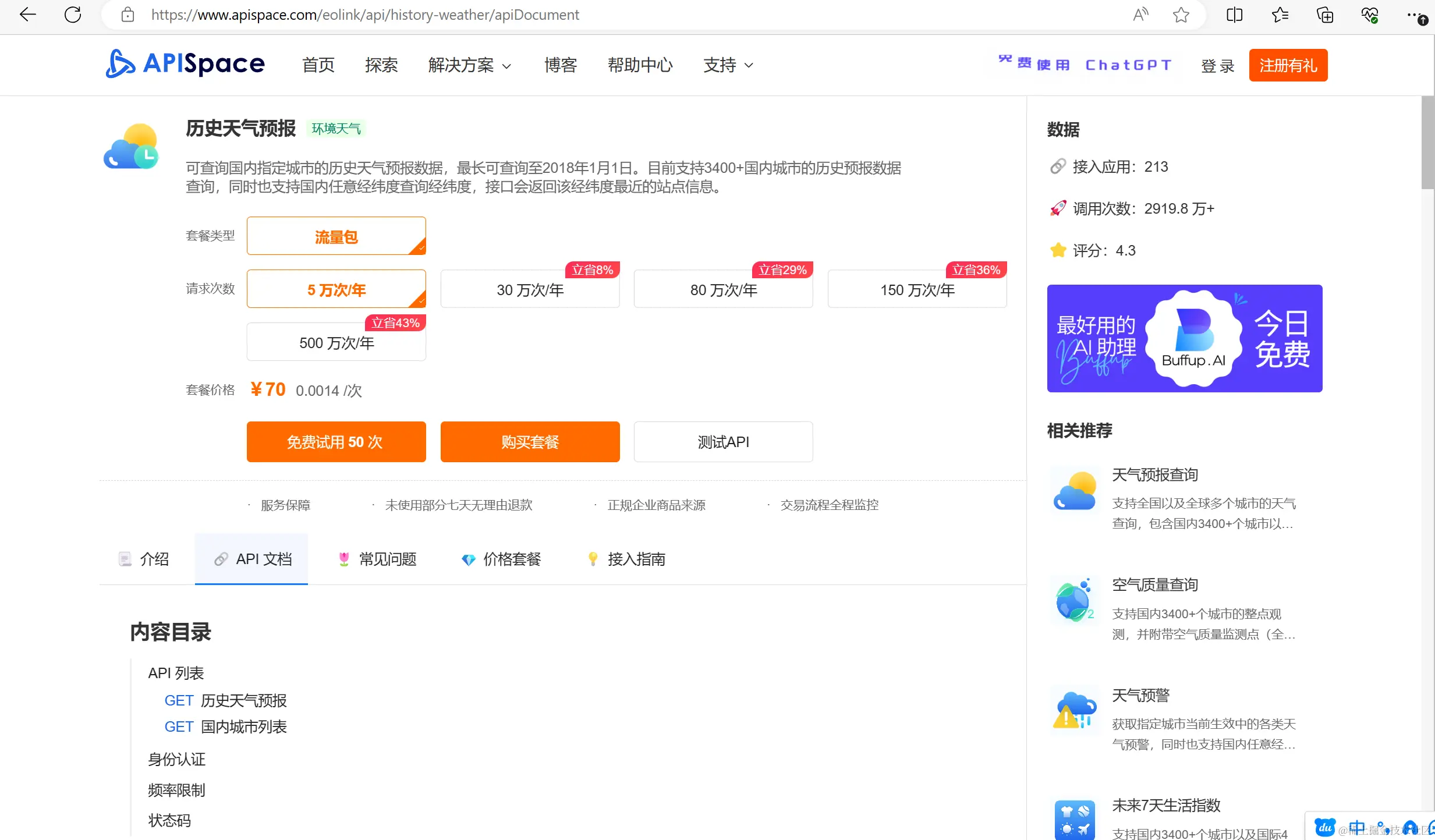Open air quality query recommendation icon
The width and height of the screenshot is (1435, 840).
pyautogui.click(x=1074, y=601)
